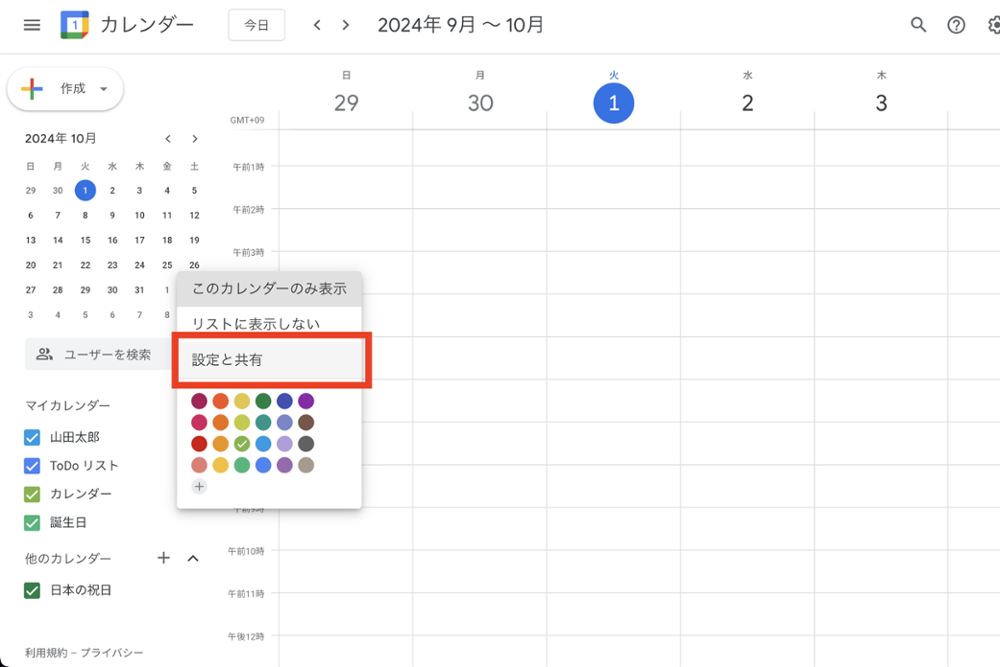
Task: Uncheck the 山田太郎 calendar checkbox
Action: coord(32,437)
